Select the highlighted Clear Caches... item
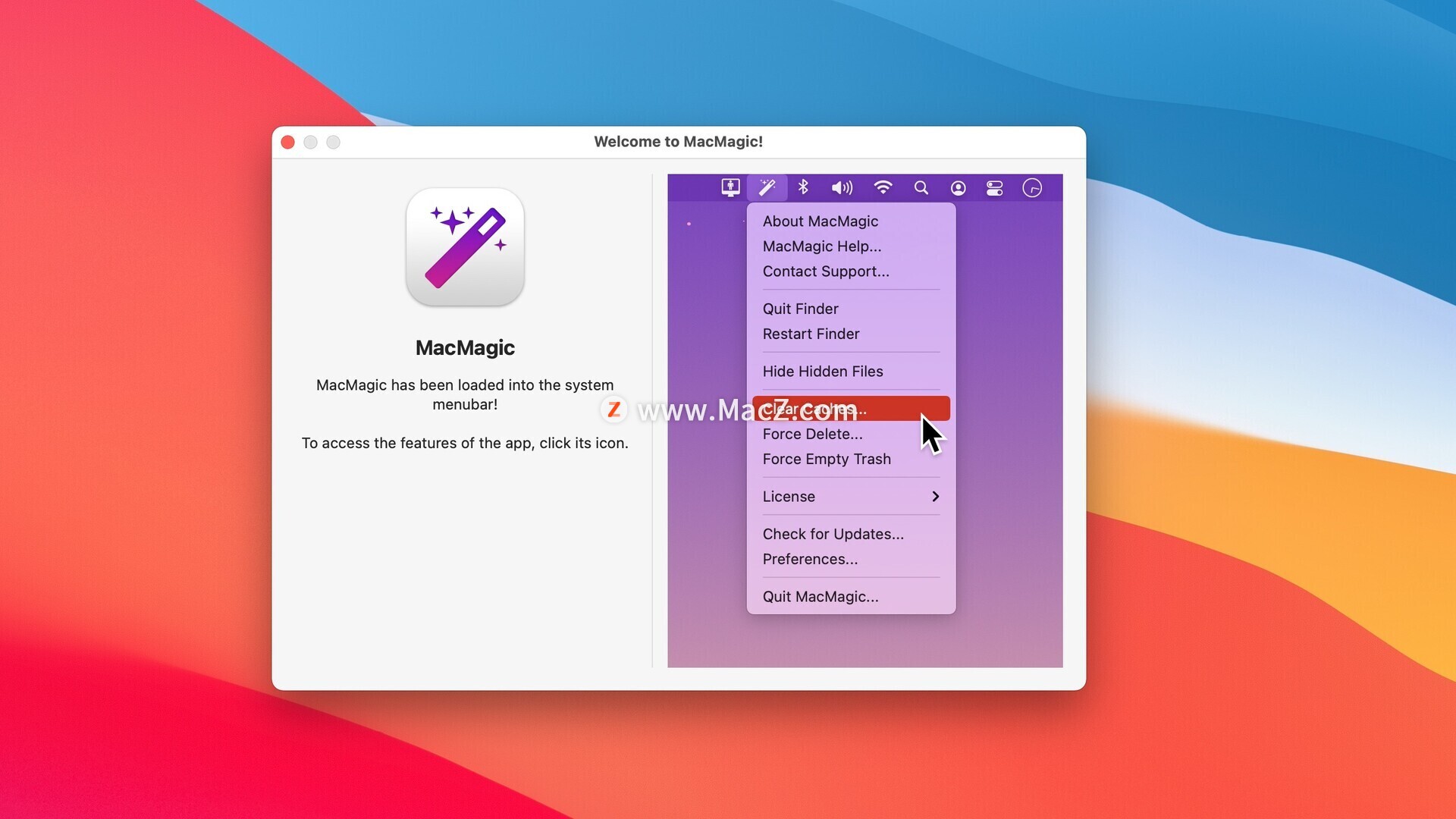Screen dimensions: 1456x819 [851, 409]
